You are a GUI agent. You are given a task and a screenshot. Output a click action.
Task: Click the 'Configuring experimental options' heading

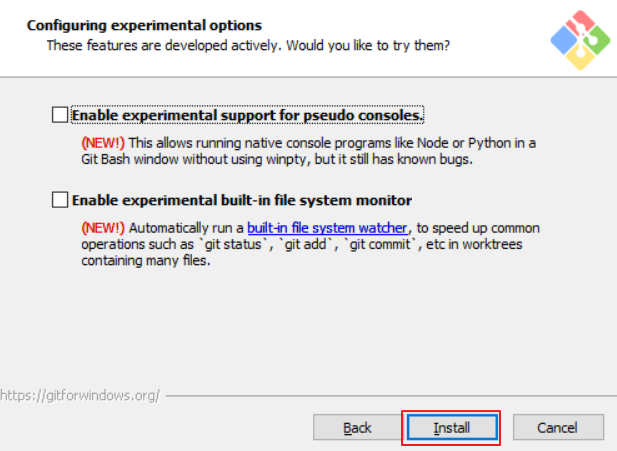click(x=144, y=26)
